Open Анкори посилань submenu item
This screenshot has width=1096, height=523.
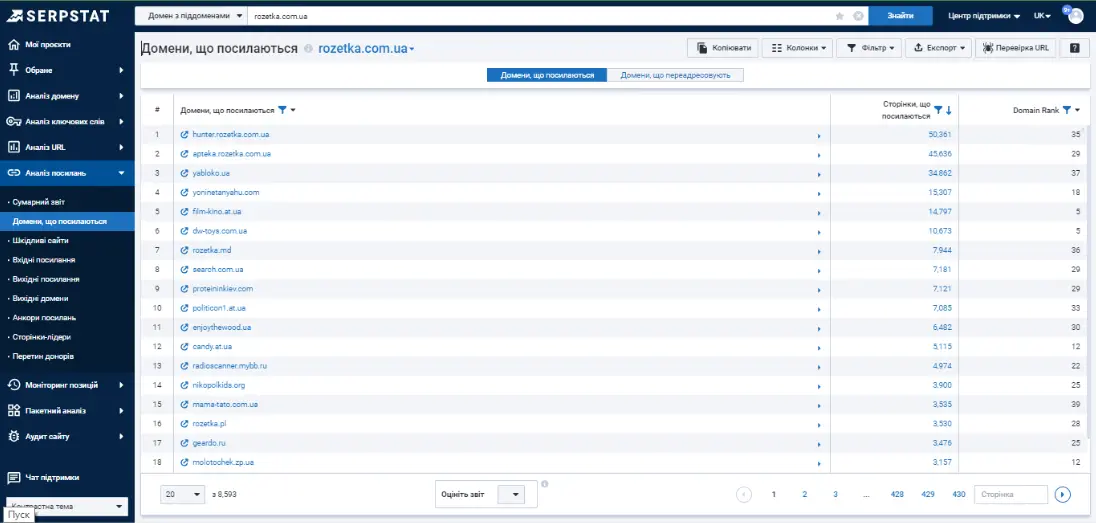click(43, 317)
